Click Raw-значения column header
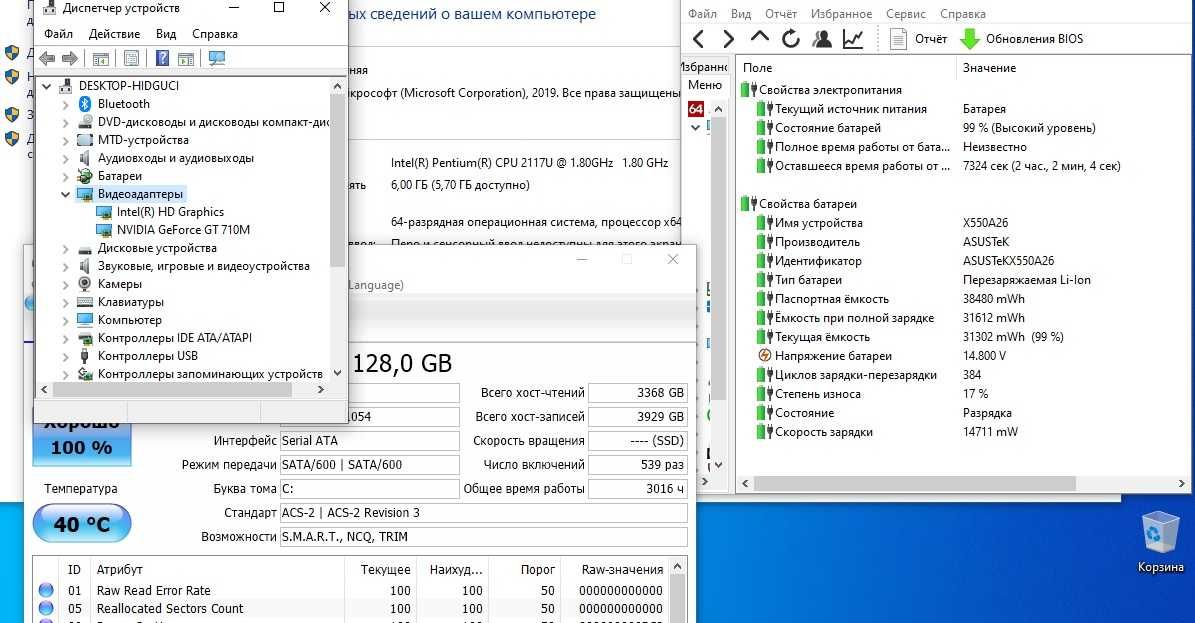The width and height of the screenshot is (1195, 623). pos(622,570)
